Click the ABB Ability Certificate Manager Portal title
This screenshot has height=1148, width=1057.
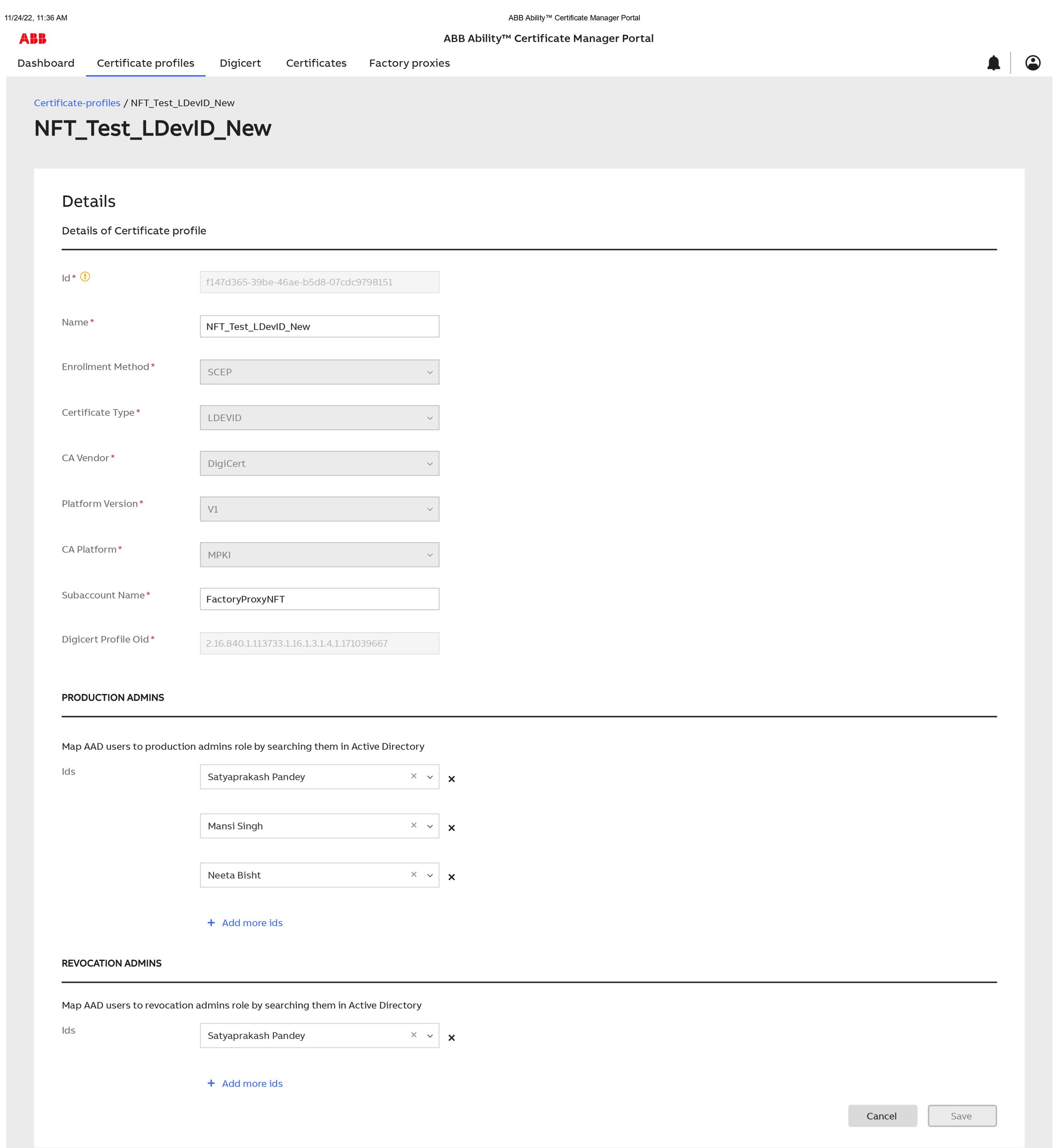(549, 38)
